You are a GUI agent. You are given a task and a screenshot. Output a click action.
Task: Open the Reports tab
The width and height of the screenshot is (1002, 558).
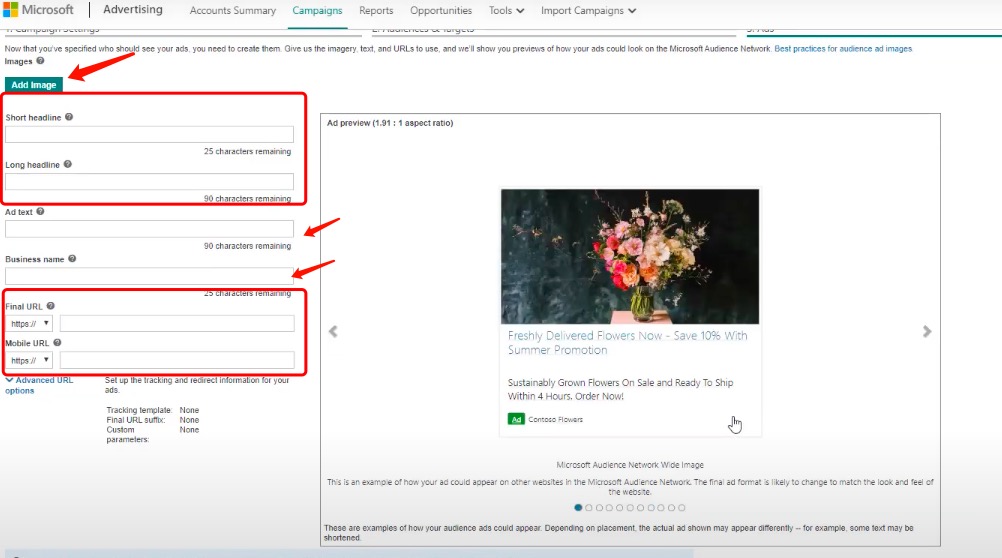pyautogui.click(x=376, y=10)
